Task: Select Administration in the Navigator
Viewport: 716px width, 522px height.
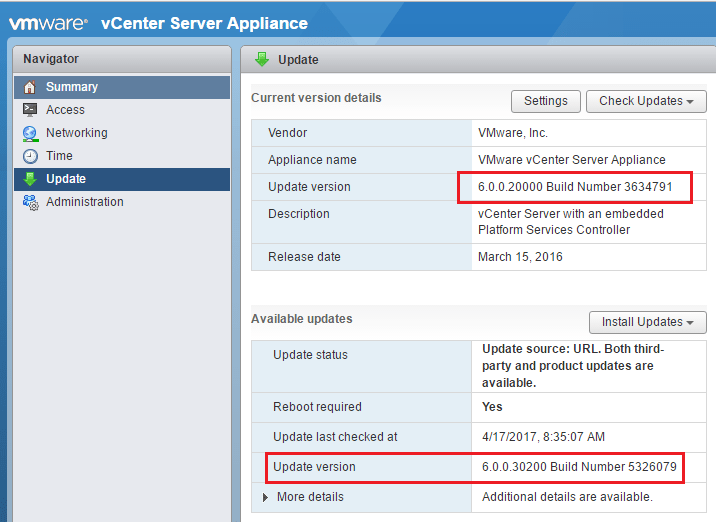Action: click(85, 202)
